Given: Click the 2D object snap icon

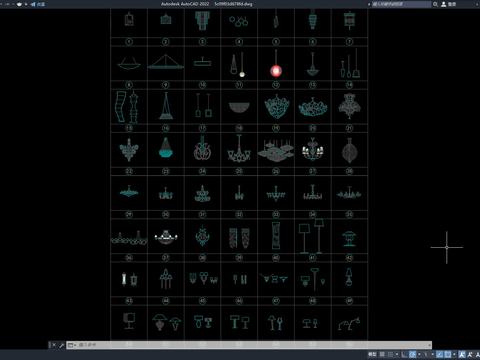Looking at the screenshot, I should pyautogui.click(x=448, y=354).
